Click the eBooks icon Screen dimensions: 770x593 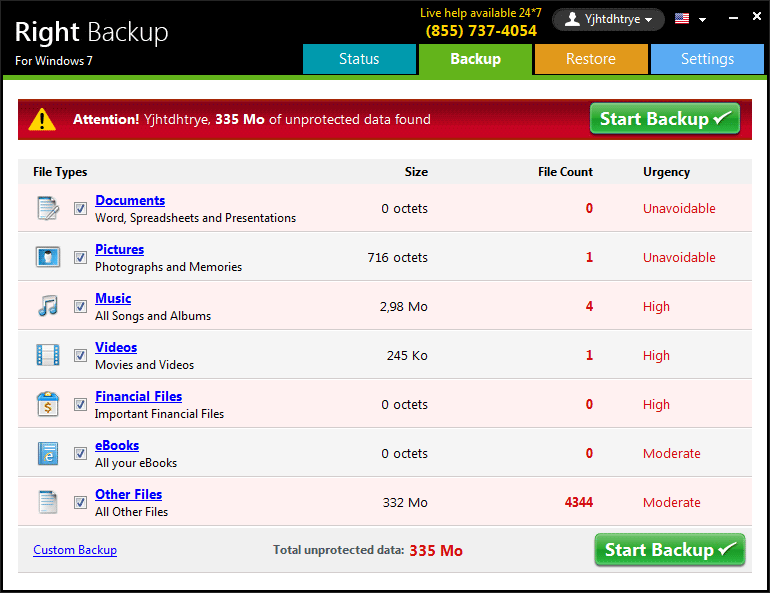pyautogui.click(x=48, y=453)
